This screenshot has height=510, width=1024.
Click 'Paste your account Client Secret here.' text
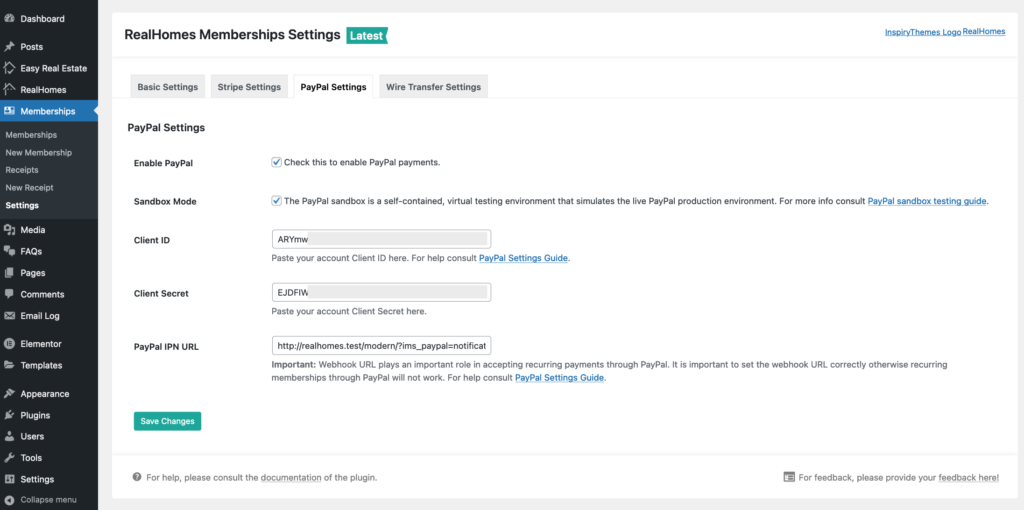[349, 311]
